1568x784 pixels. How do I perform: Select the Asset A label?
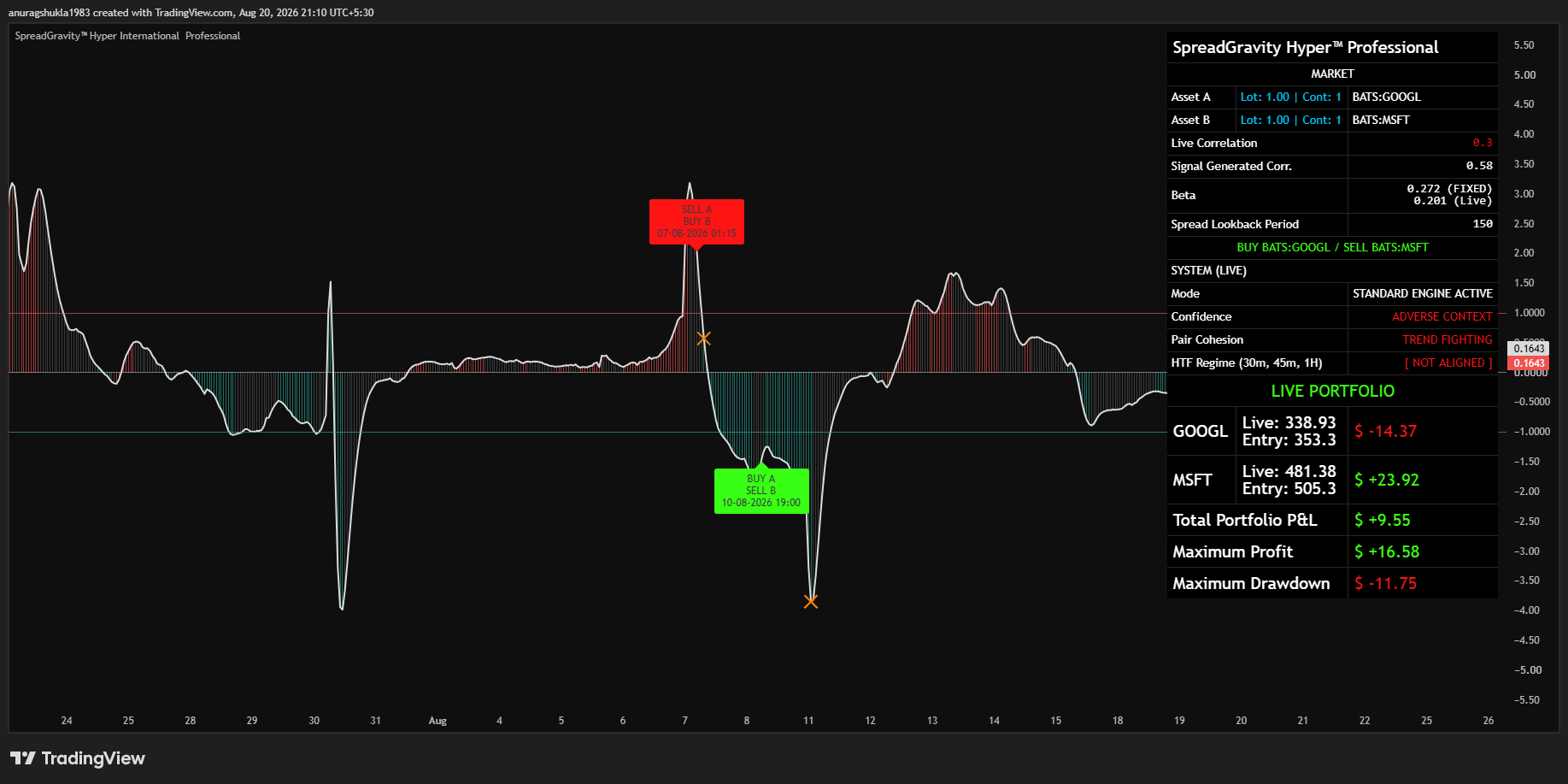1190,97
